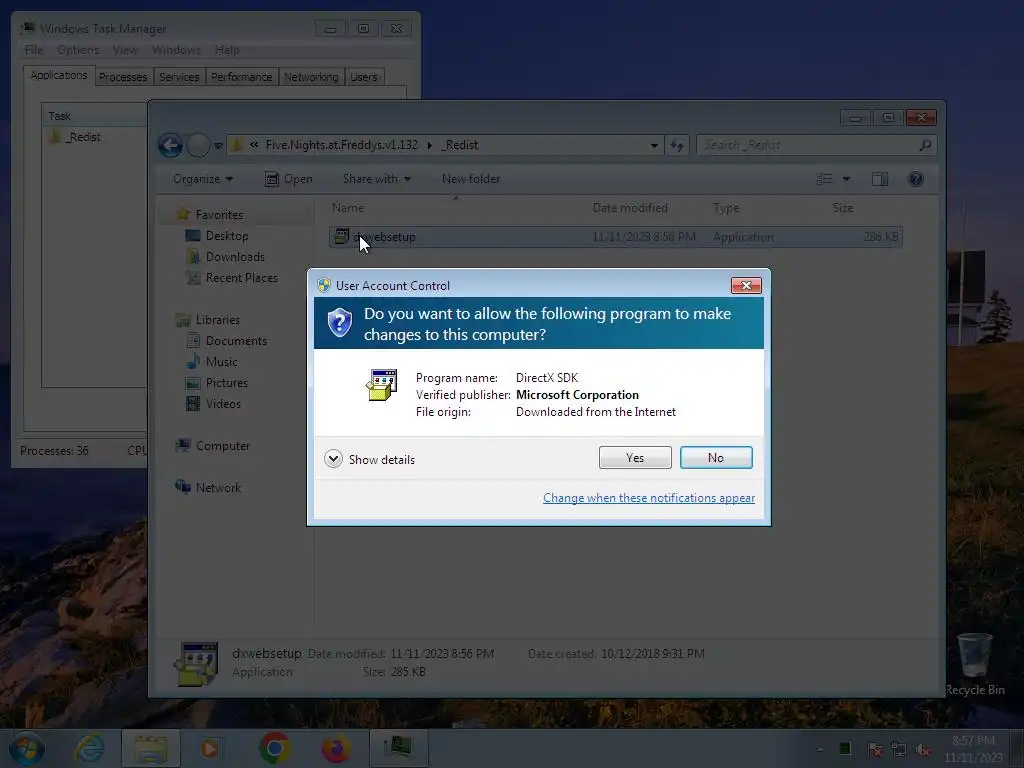Image resolution: width=1024 pixels, height=768 pixels.
Task: Click Five.Nights.at.Freddys.v1.132 in address path
Action: click(342, 145)
